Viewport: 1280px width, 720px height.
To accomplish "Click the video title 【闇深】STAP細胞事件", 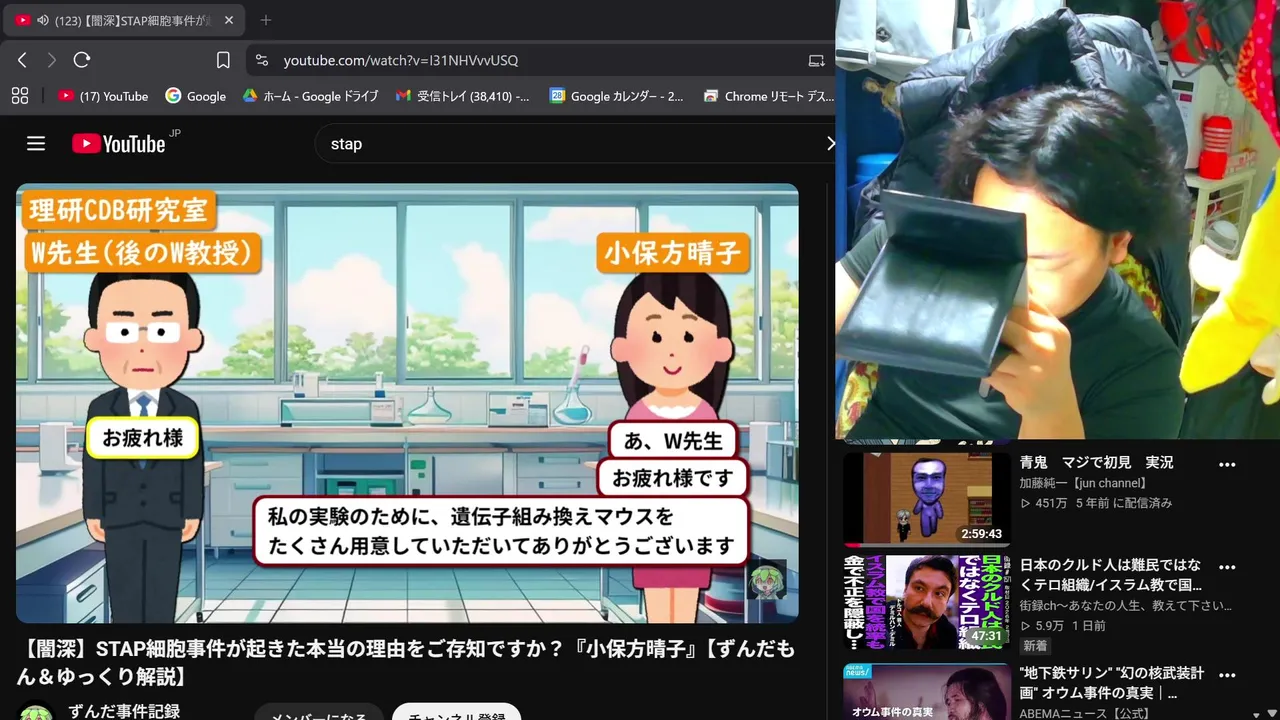I will (405, 663).
